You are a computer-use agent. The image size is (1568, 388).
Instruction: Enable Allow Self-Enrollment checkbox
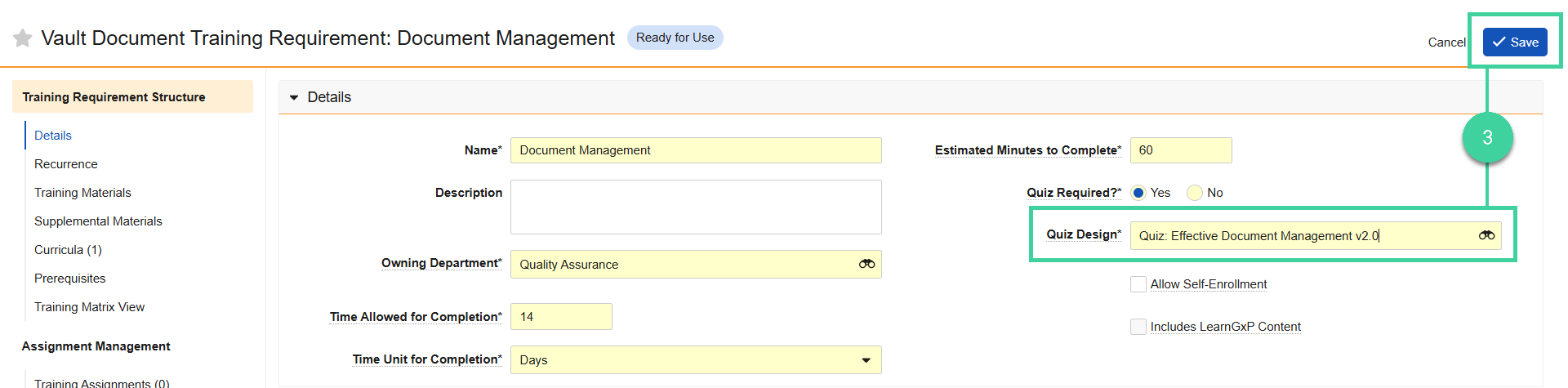click(1138, 284)
